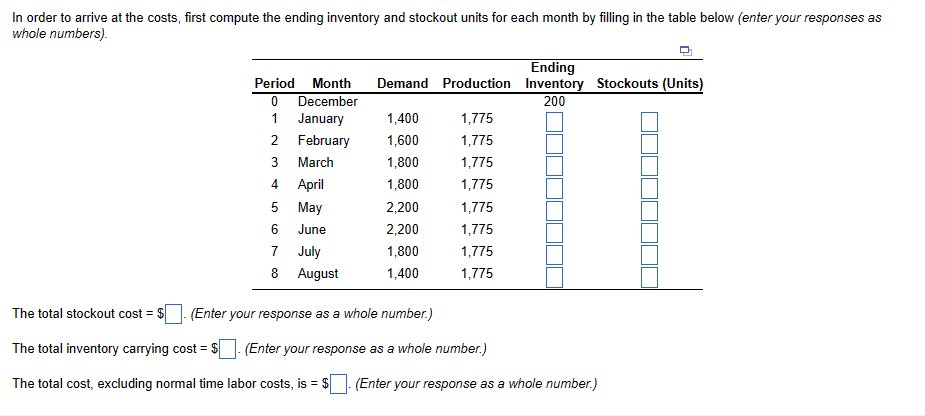Click the Demand column header
The height and width of the screenshot is (416, 925).
pos(402,84)
